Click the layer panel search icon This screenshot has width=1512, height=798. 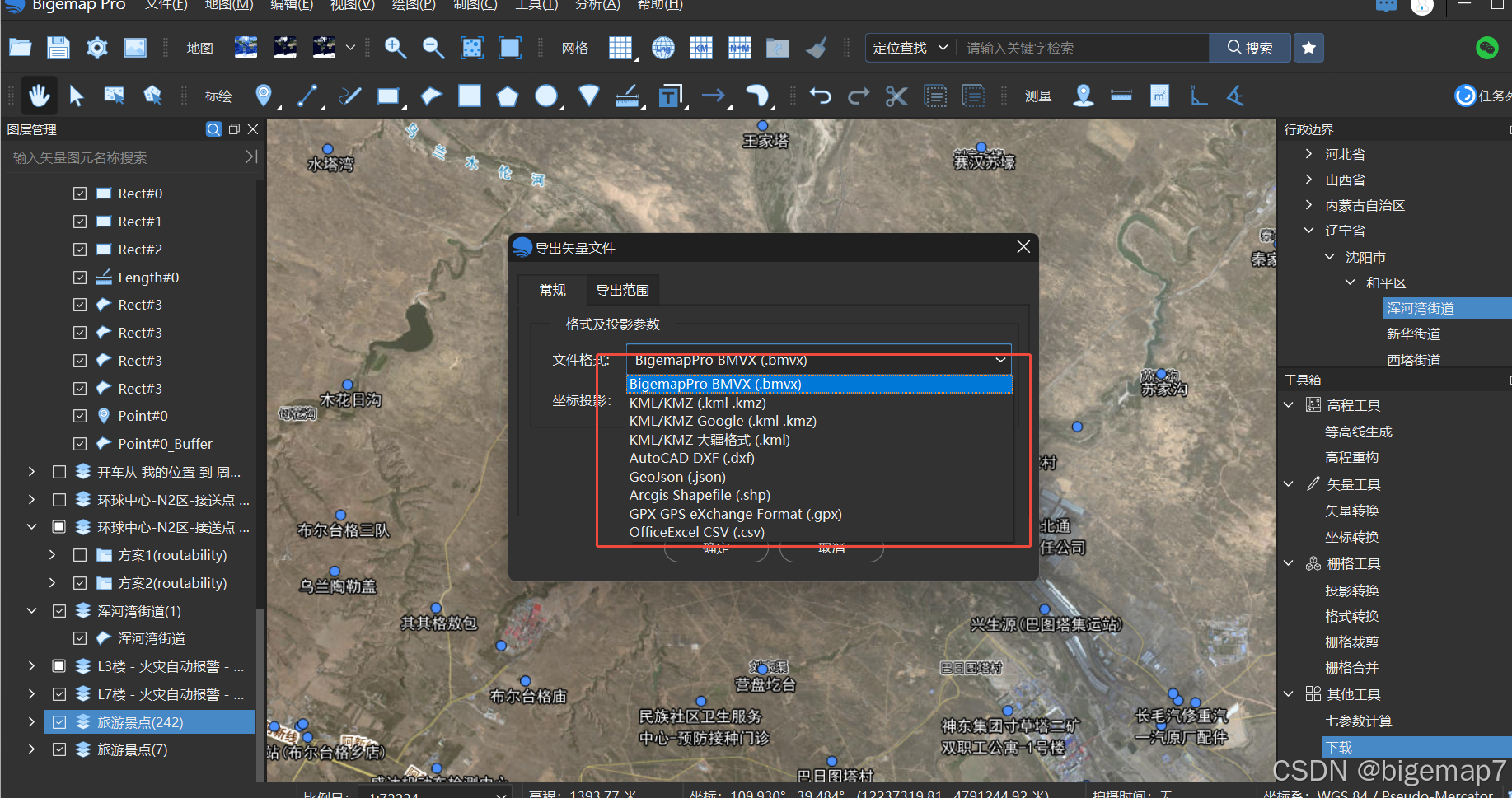213,129
